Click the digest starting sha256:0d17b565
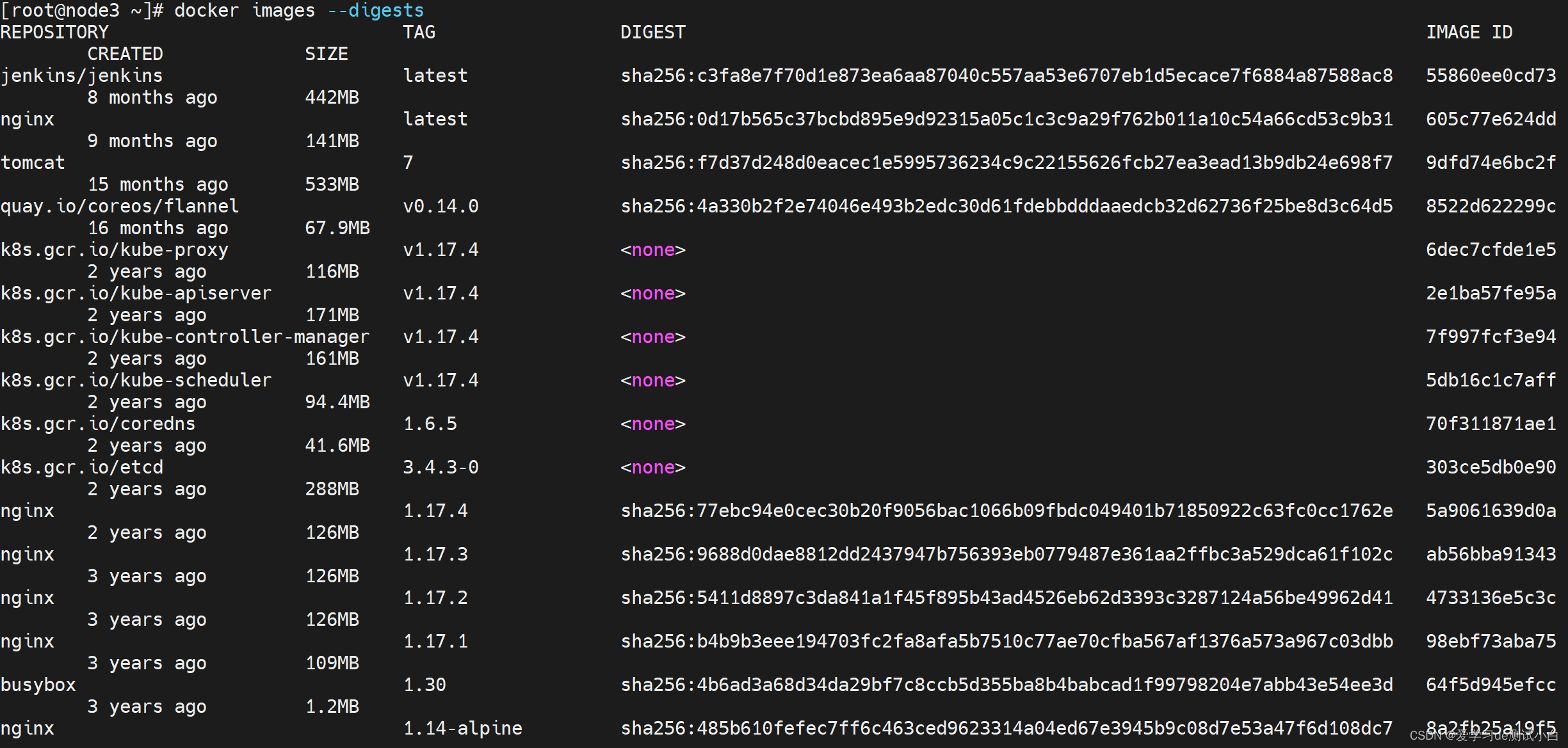Screen dimensions: 1568x748 tap(1006, 120)
